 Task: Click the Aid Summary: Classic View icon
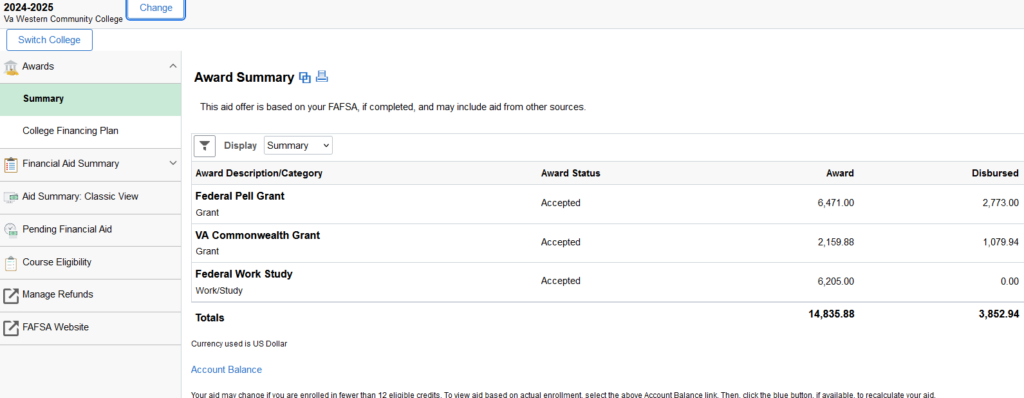10,197
